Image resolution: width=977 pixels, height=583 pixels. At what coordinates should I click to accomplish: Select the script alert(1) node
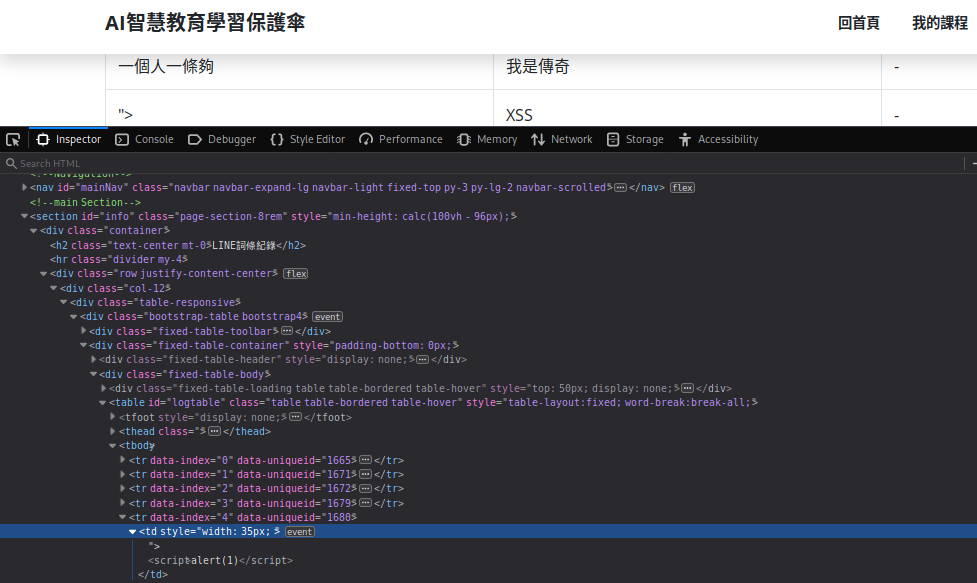220,561
